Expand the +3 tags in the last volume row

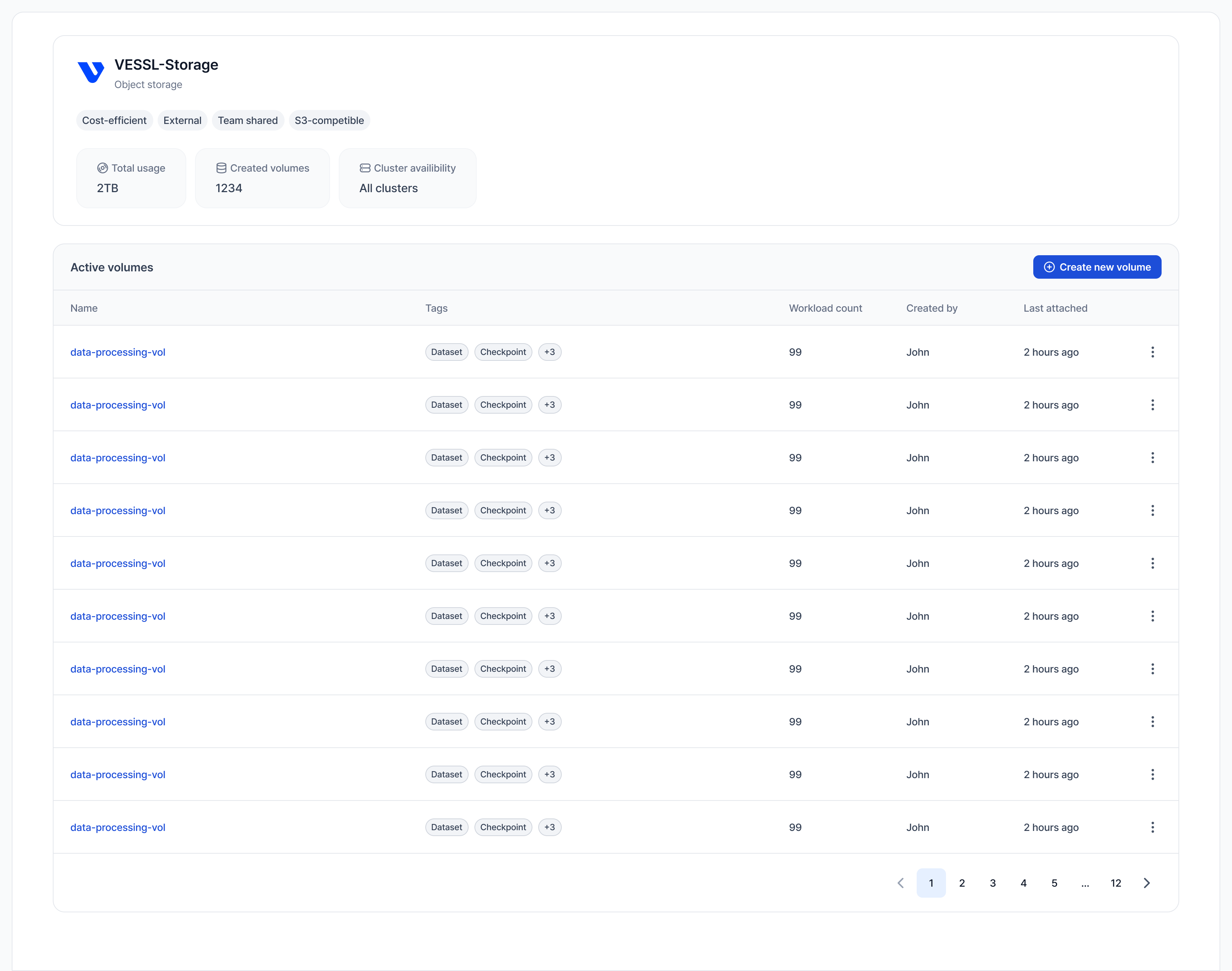[x=550, y=828]
